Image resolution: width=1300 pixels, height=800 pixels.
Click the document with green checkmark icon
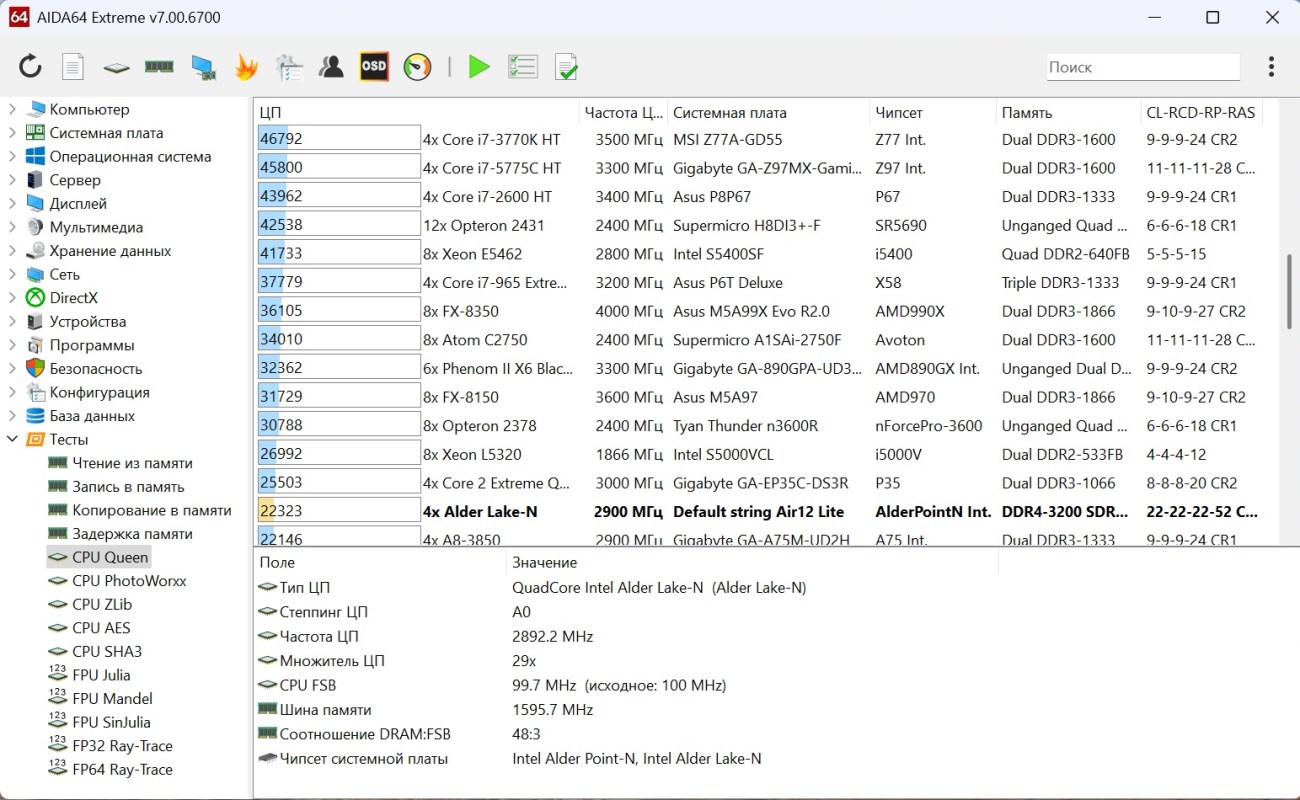(566, 67)
